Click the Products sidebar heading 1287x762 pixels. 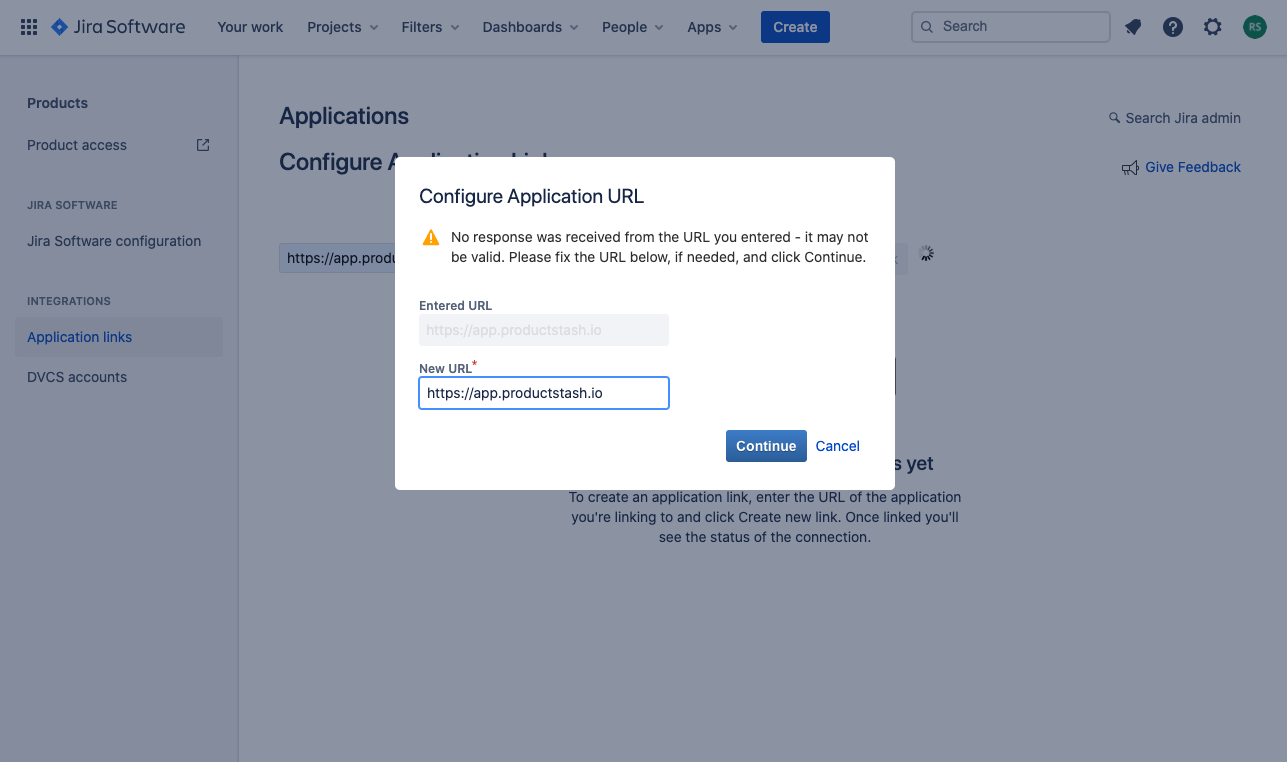point(57,103)
